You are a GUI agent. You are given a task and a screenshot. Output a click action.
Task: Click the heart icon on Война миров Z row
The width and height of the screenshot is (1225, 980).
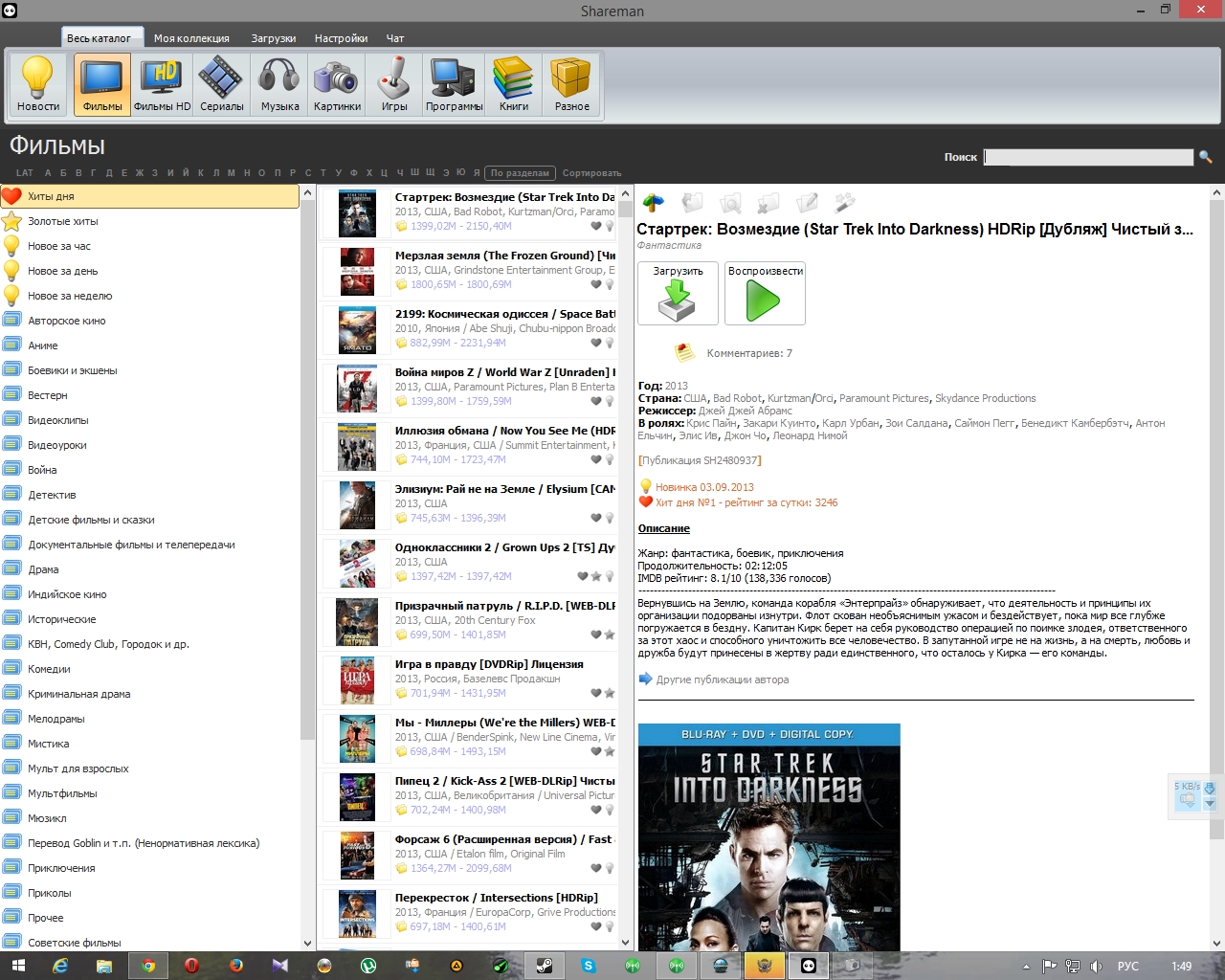coord(596,401)
